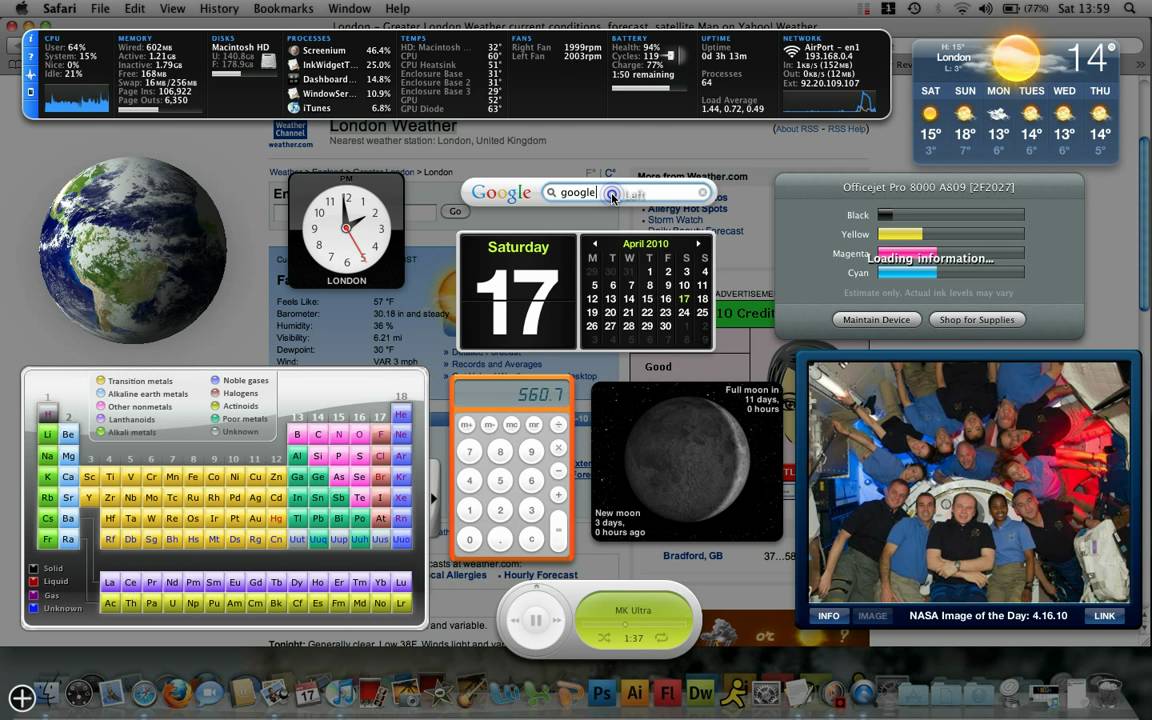Click the mc memory clear key on the calculator
Viewport: 1152px width, 720px height.
[512, 425]
